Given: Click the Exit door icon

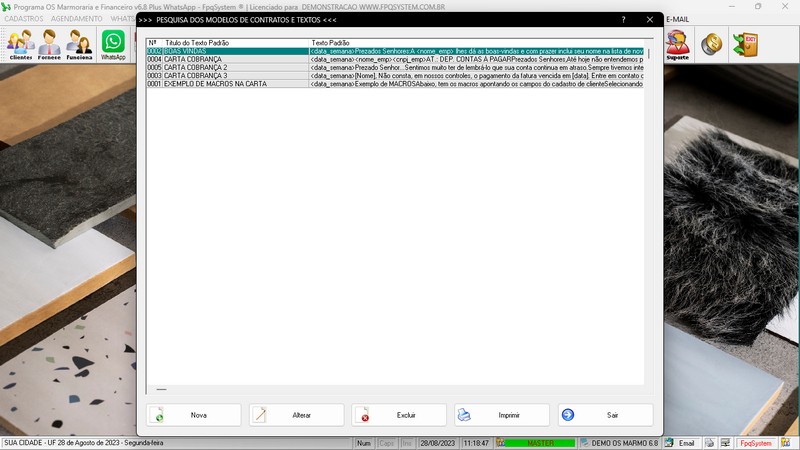Looking at the screenshot, I should pos(745,44).
